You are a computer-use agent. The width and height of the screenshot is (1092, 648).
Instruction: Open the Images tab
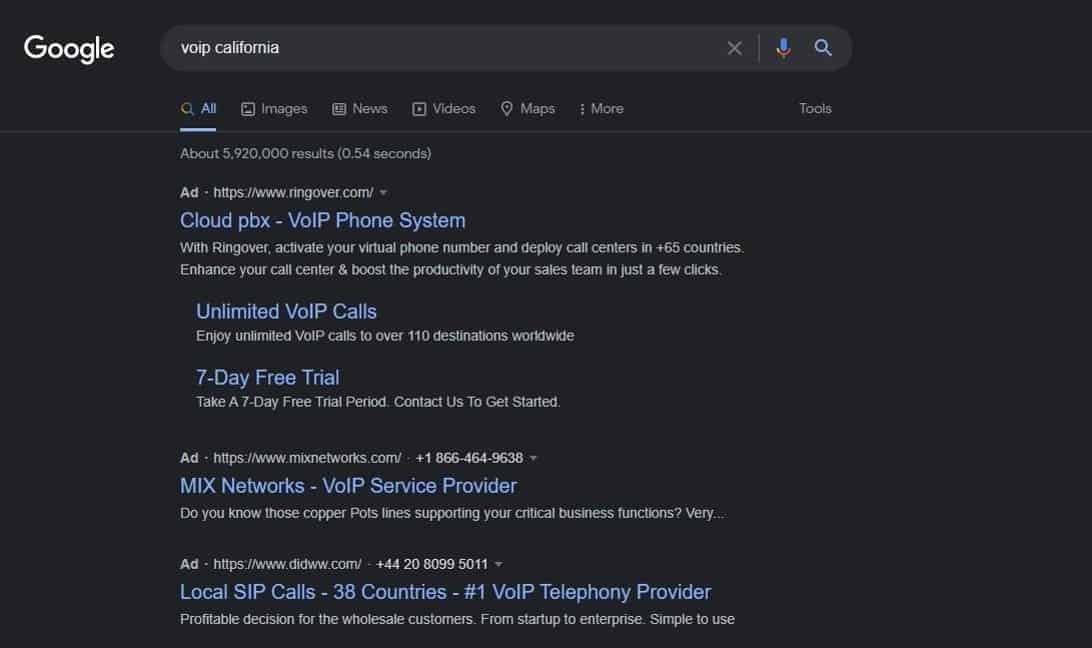[x=274, y=109]
